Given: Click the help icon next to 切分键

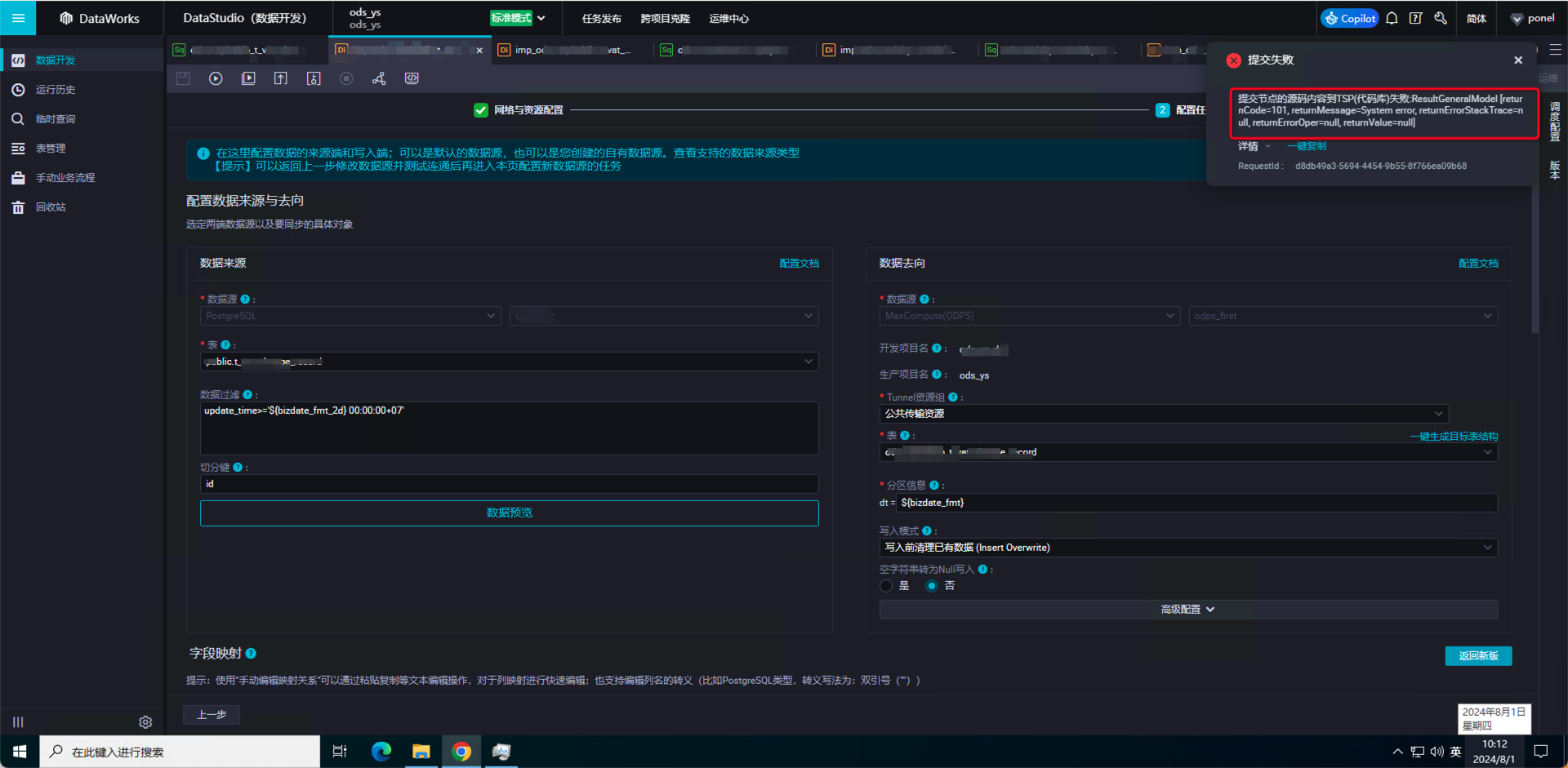Looking at the screenshot, I should 238,468.
